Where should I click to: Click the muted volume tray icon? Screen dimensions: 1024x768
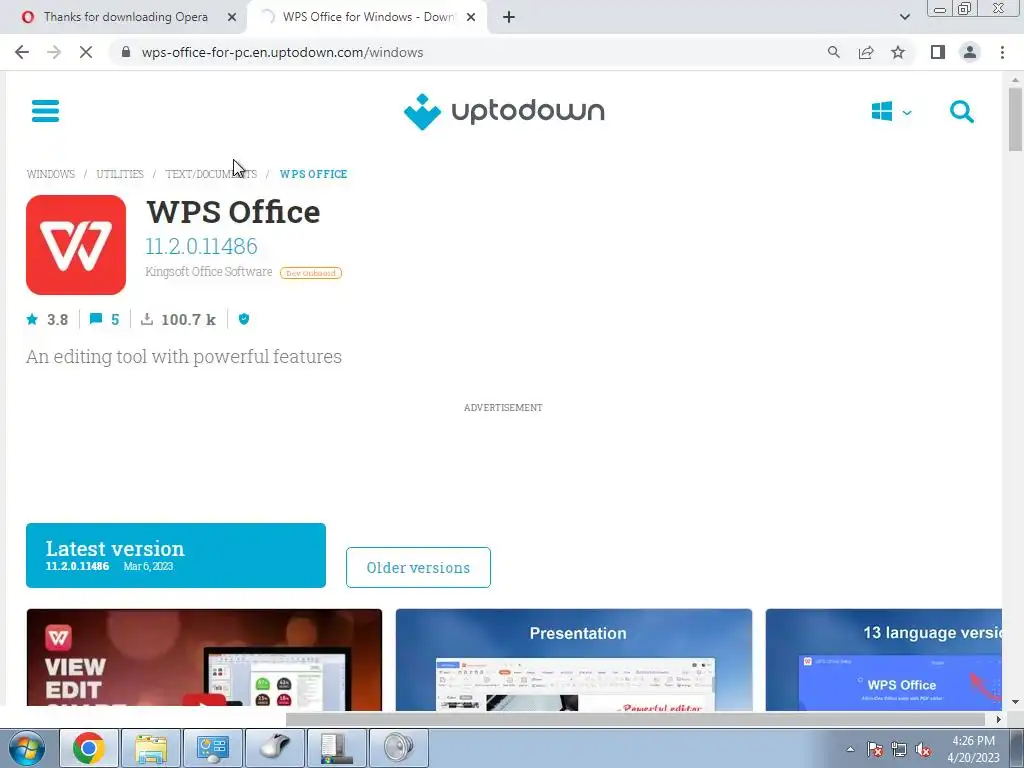pos(923,749)
